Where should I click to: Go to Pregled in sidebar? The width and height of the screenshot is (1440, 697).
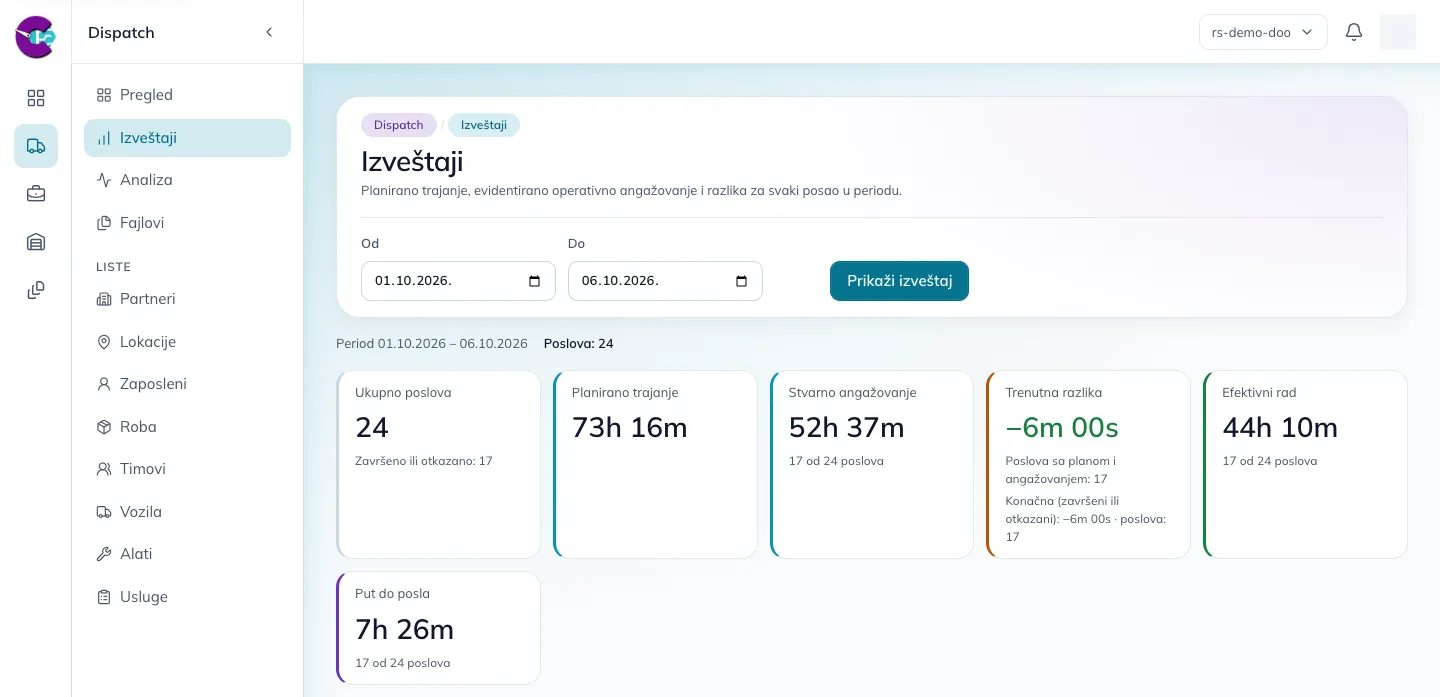(x=187, y=95)
